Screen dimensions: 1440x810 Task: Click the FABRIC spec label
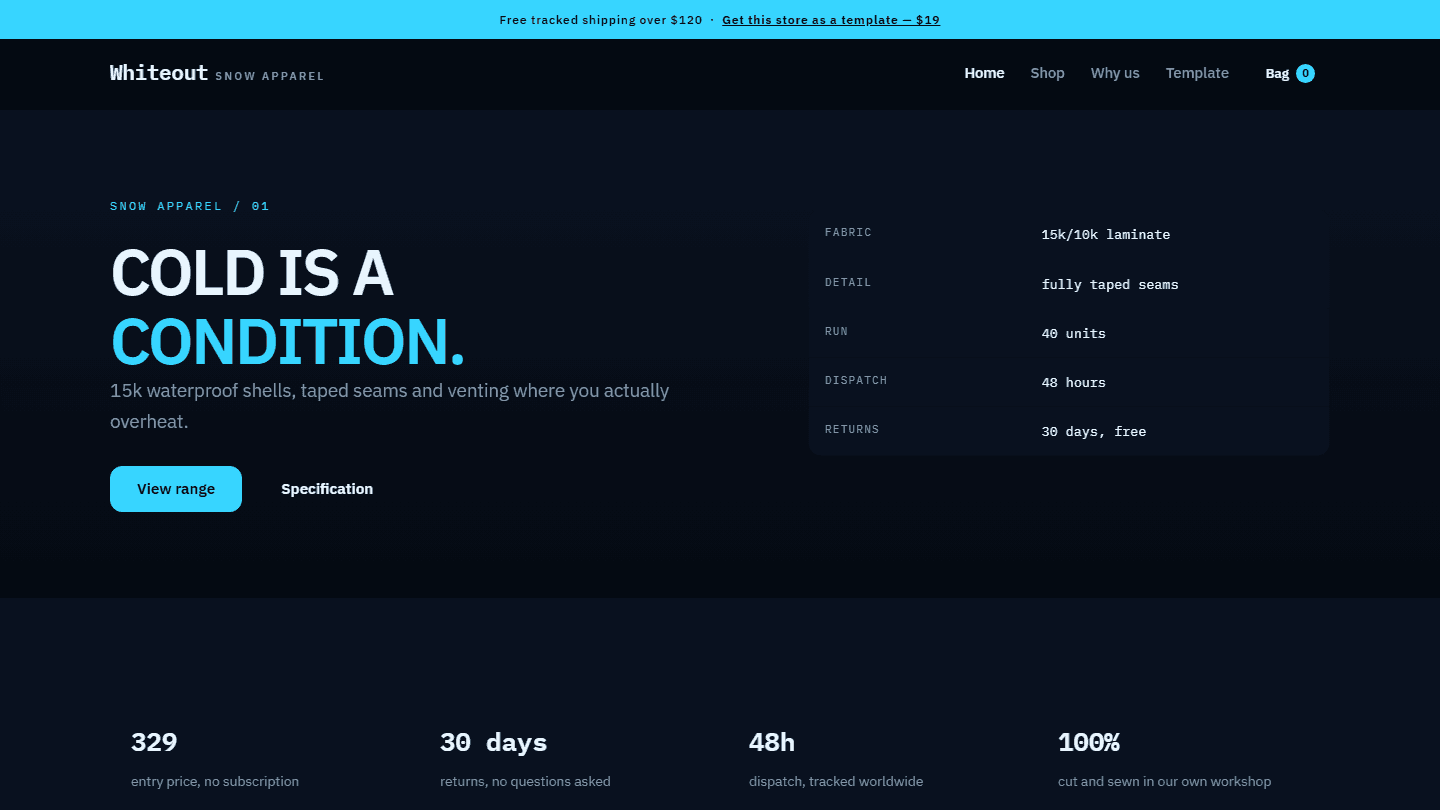tap(848, 233)
